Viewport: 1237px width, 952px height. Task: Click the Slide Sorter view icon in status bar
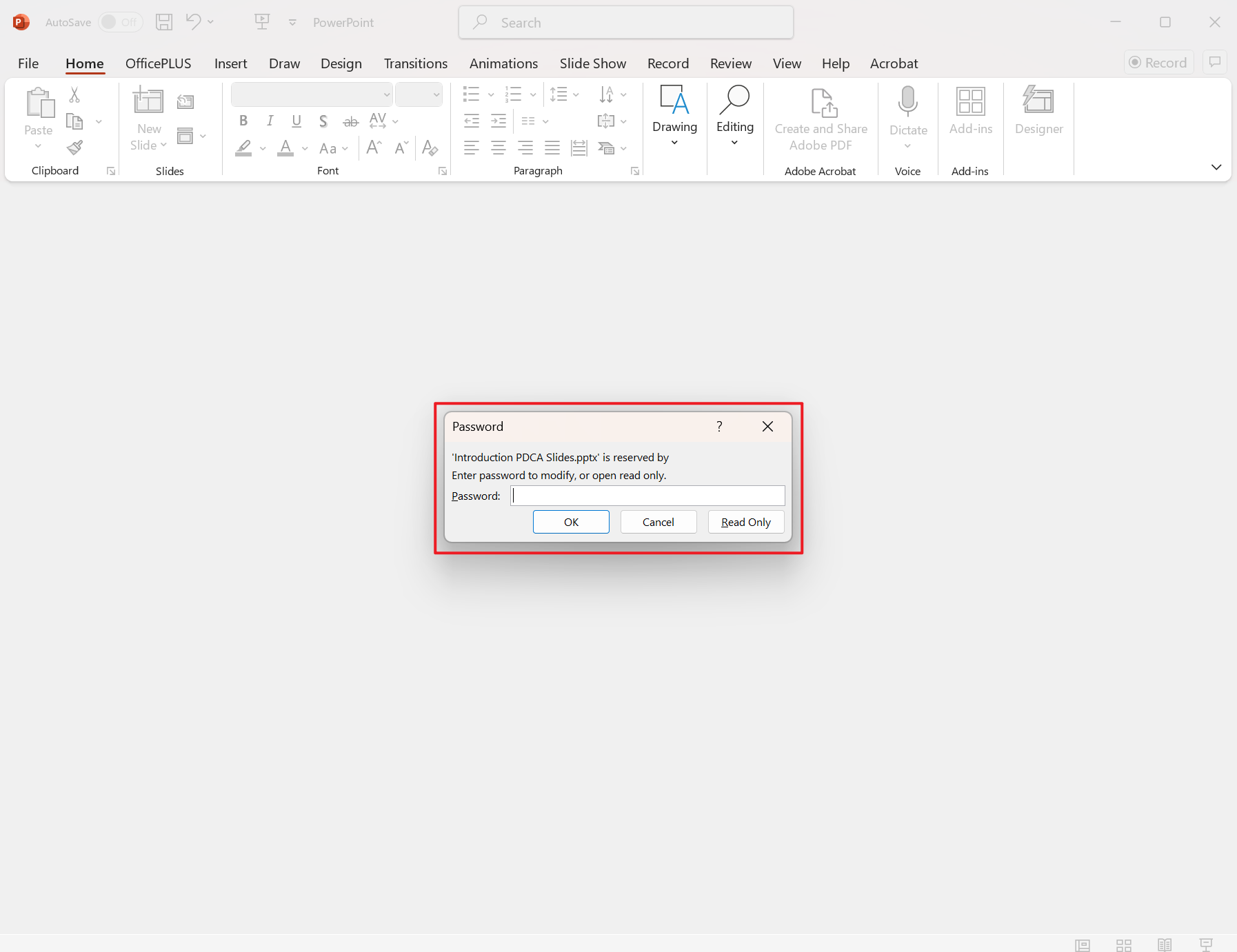[x=1124, y=944]
